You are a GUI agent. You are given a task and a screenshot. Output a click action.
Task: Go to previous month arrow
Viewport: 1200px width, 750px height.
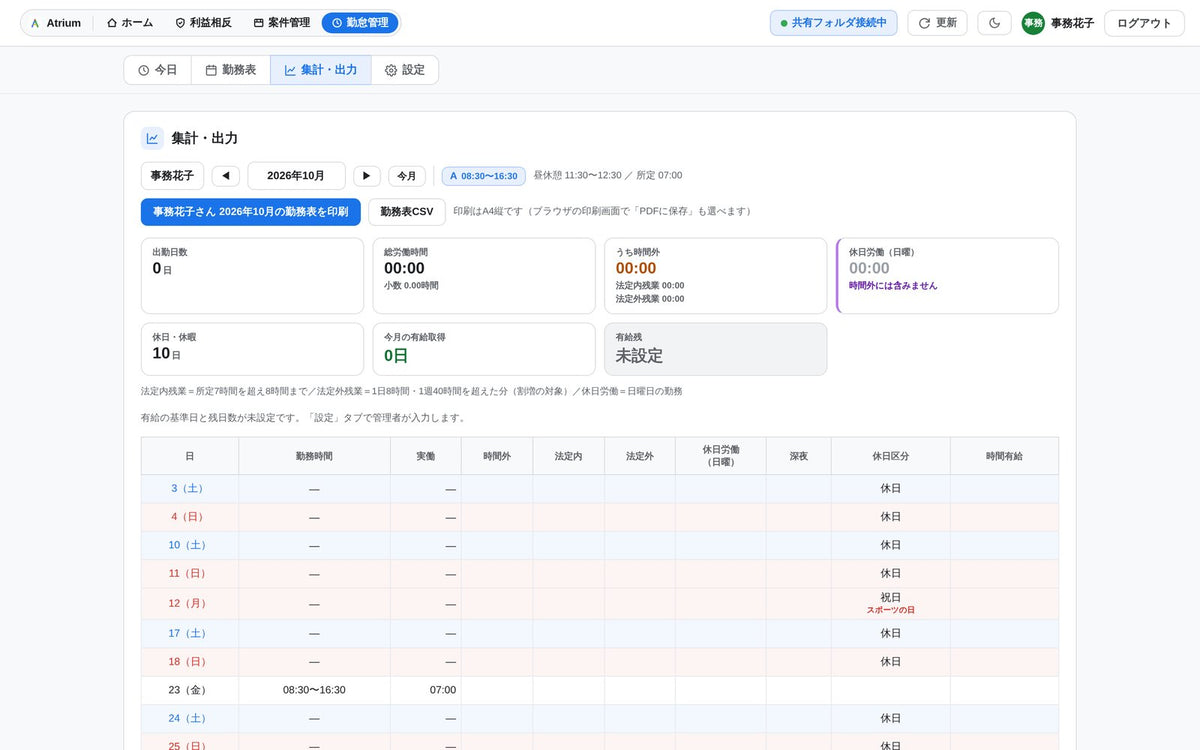[226, 175]
